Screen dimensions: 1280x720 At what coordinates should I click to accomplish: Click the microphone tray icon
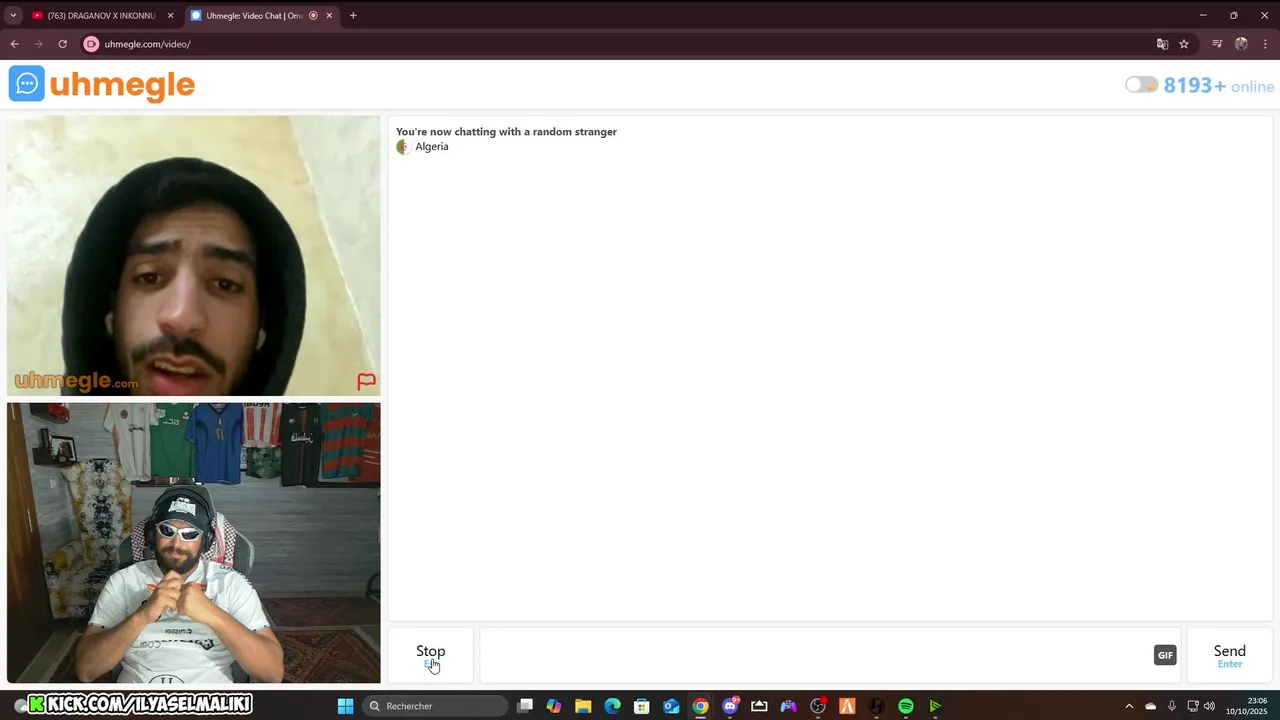tap(1172, 706)
